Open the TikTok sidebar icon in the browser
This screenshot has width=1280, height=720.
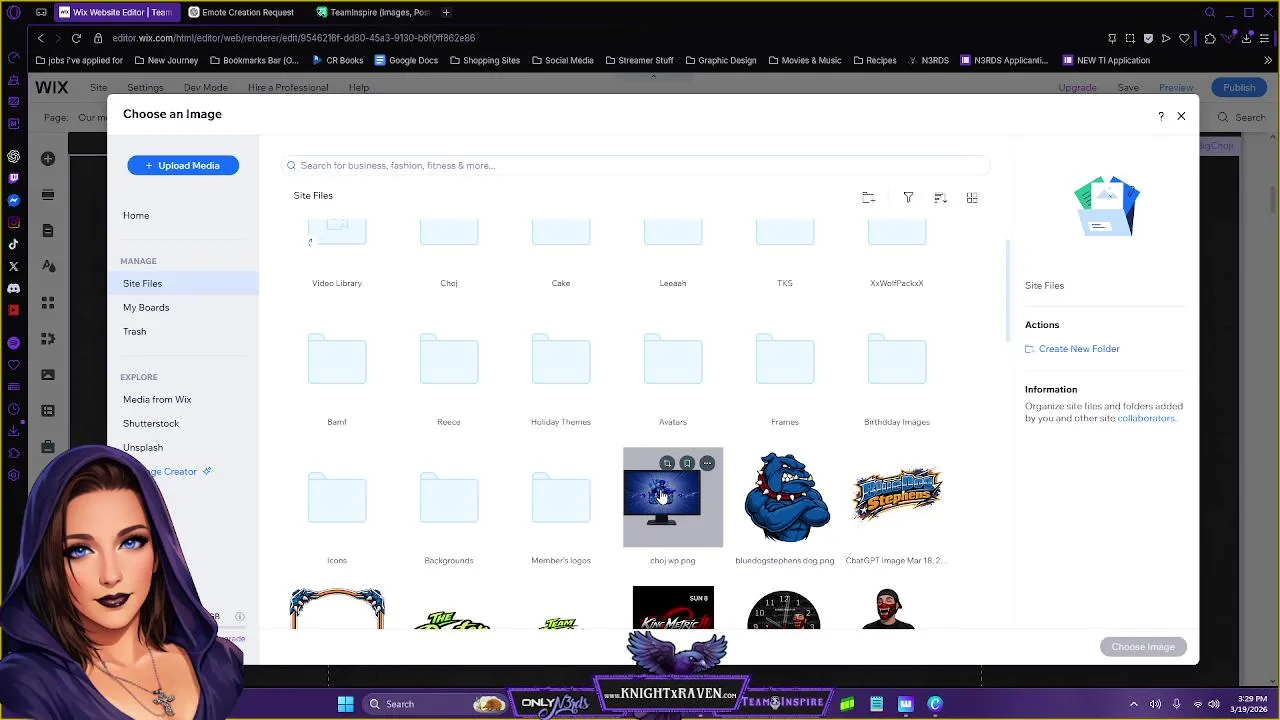point(13,244)
